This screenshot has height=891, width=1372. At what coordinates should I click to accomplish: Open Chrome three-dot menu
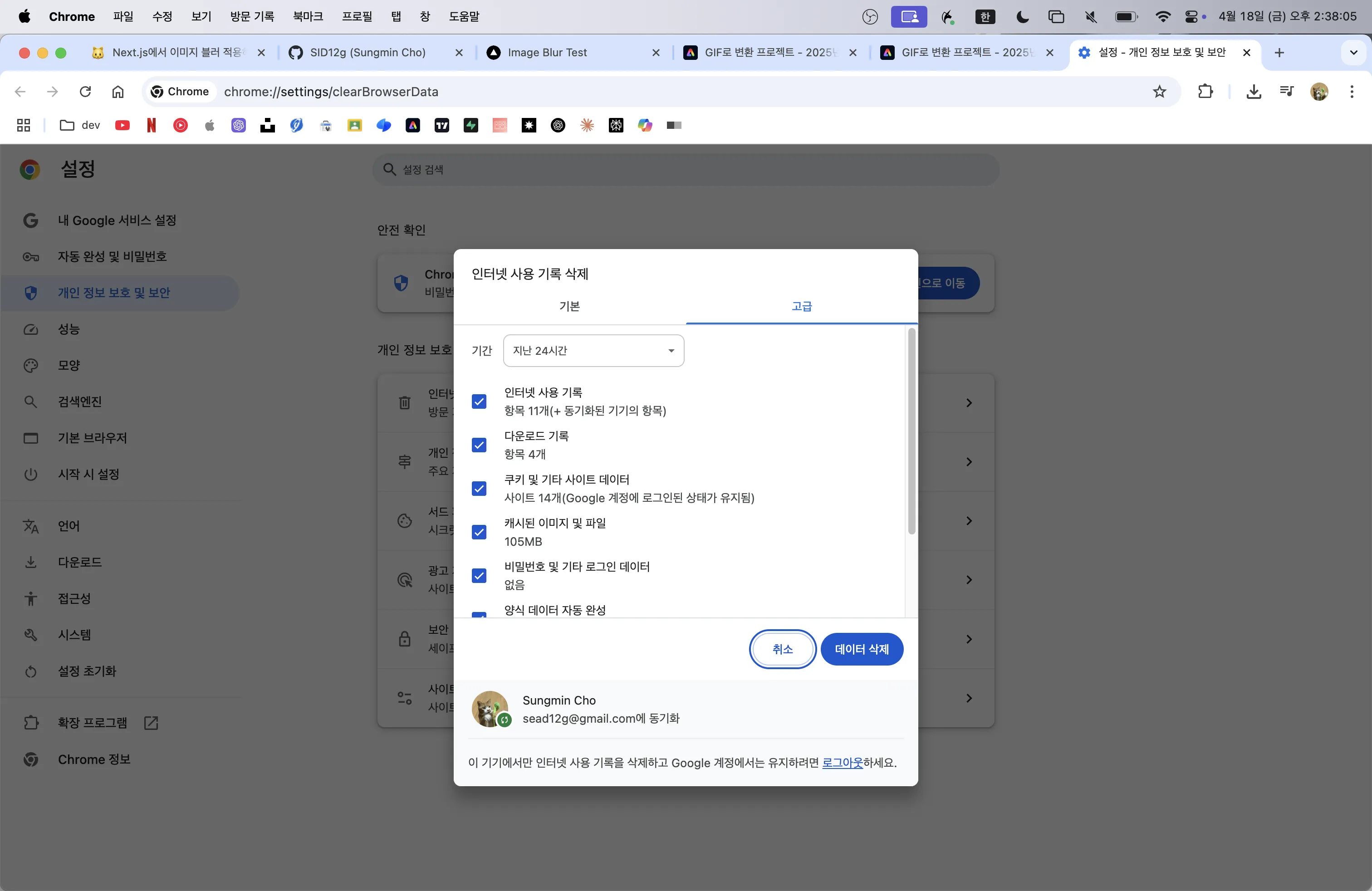1351,92
